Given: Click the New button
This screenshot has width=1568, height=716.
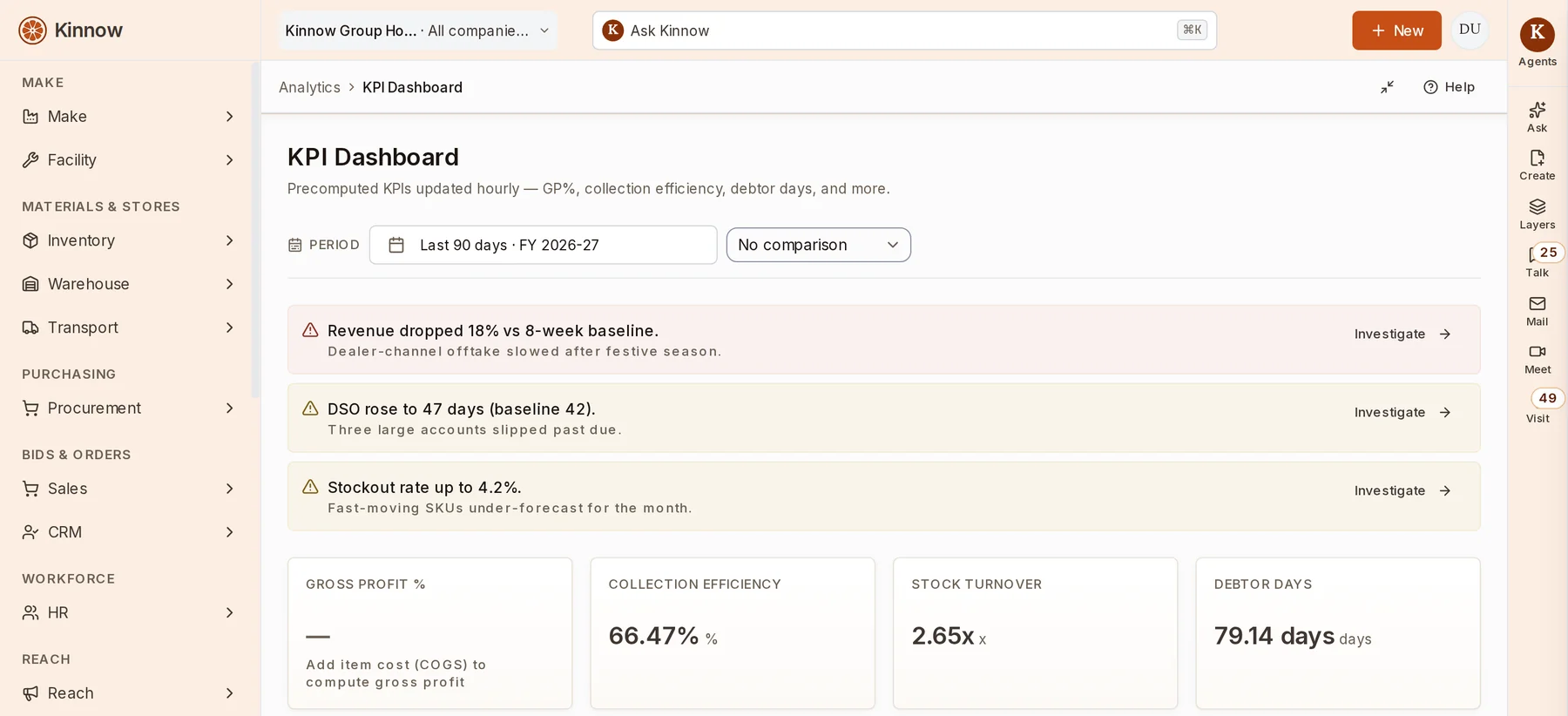Looking at the screenshot, I should tap(1396, 30).
